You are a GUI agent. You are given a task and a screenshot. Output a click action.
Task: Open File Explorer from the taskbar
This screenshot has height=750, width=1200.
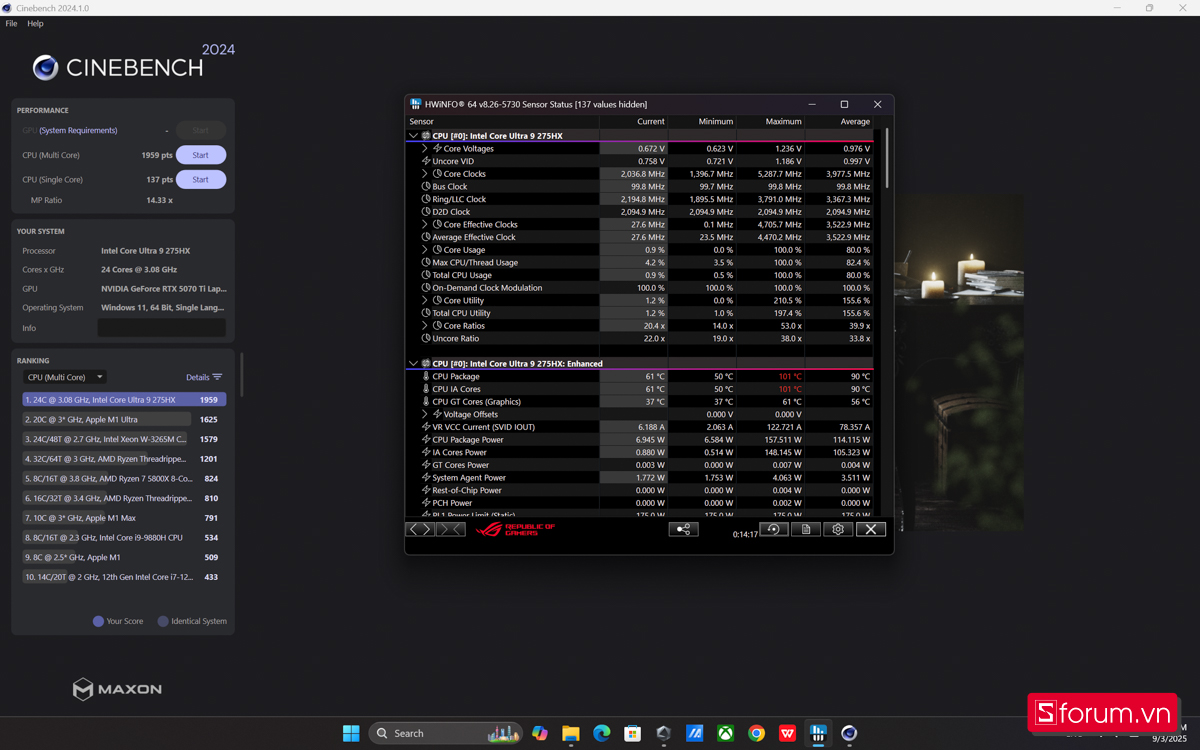570,733
